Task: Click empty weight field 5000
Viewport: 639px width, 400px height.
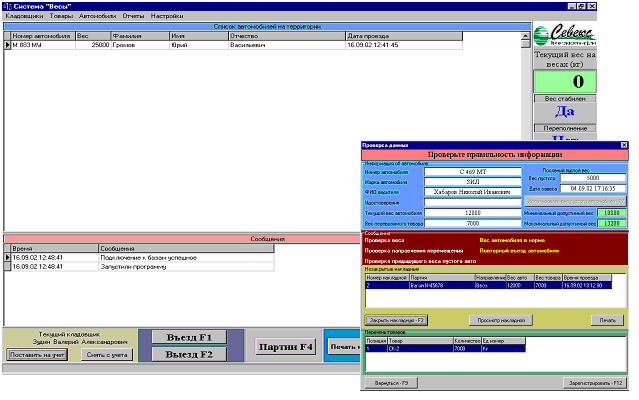Action: point(593,178)
